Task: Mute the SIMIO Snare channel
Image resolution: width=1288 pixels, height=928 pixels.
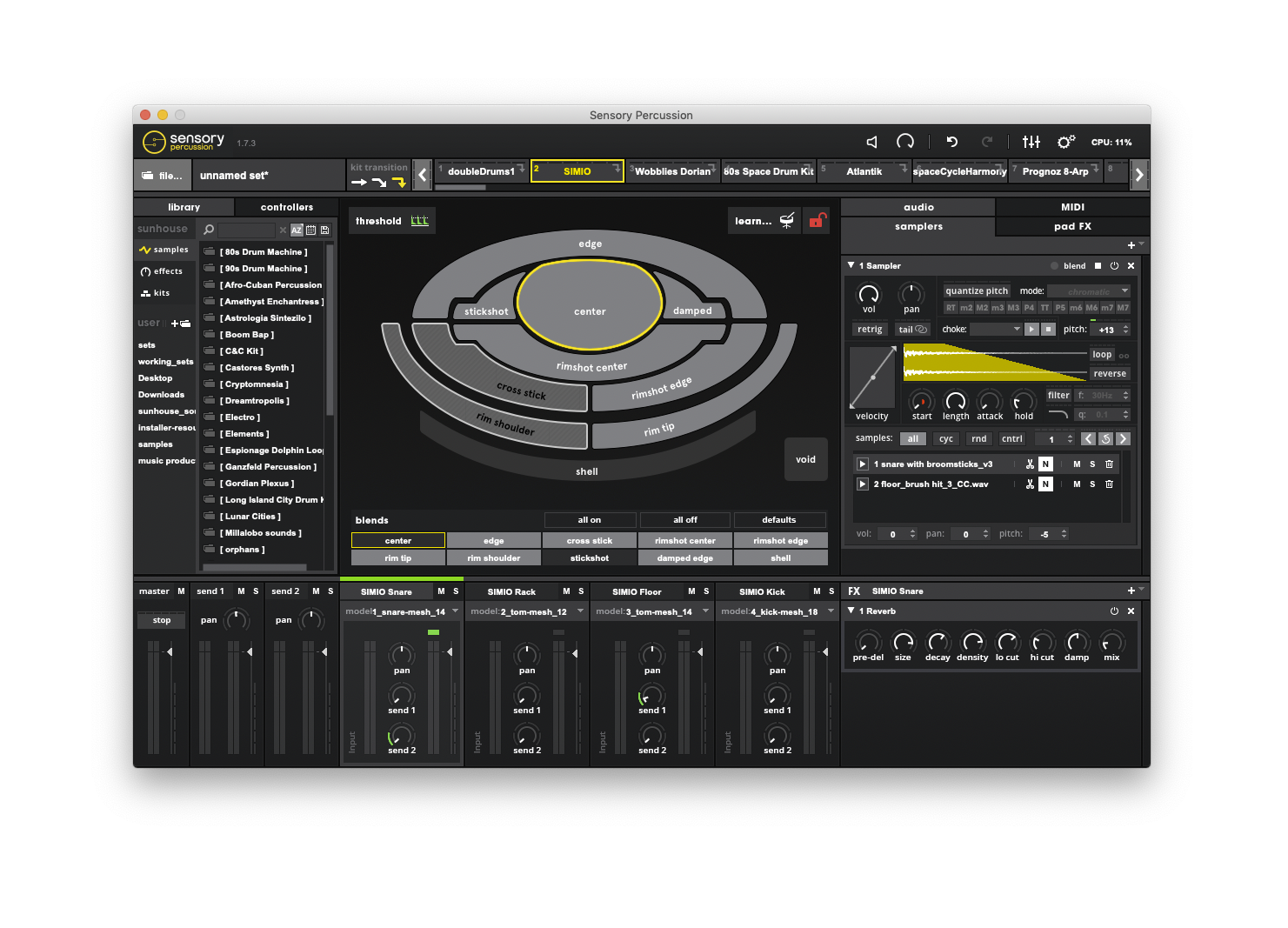Action: pos(441,591)
